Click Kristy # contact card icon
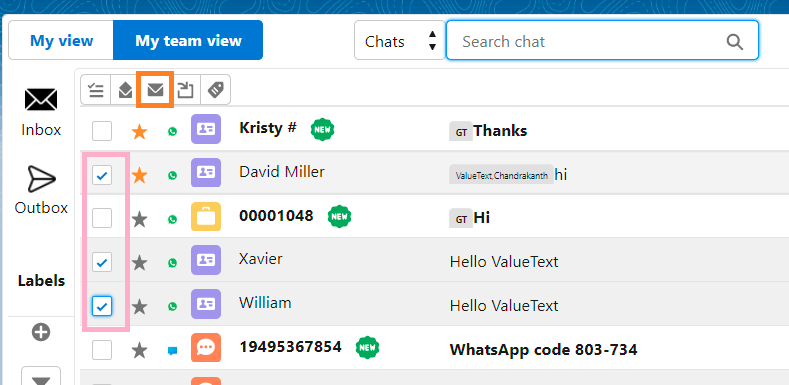The height and width of the screenshot is (385, 789). 206,129
